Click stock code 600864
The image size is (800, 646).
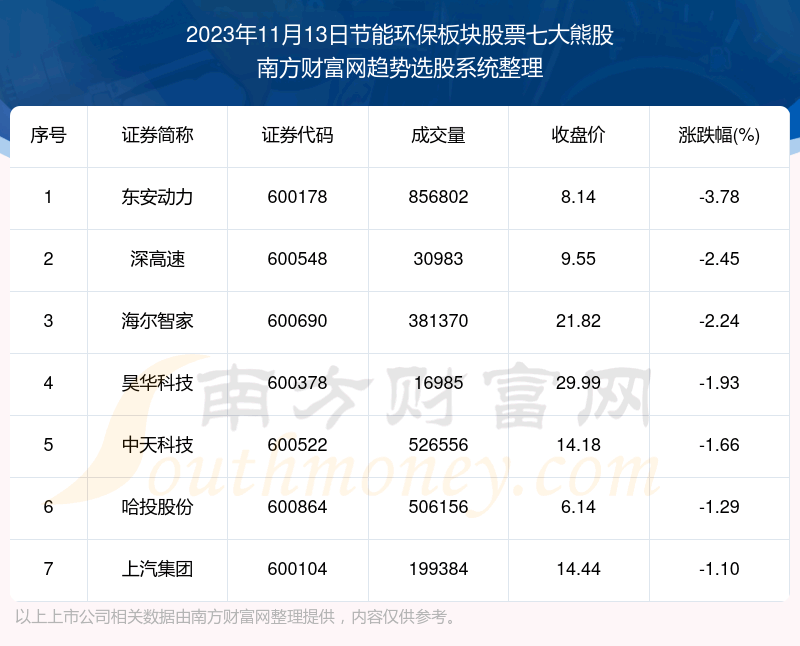pos(297,507)
